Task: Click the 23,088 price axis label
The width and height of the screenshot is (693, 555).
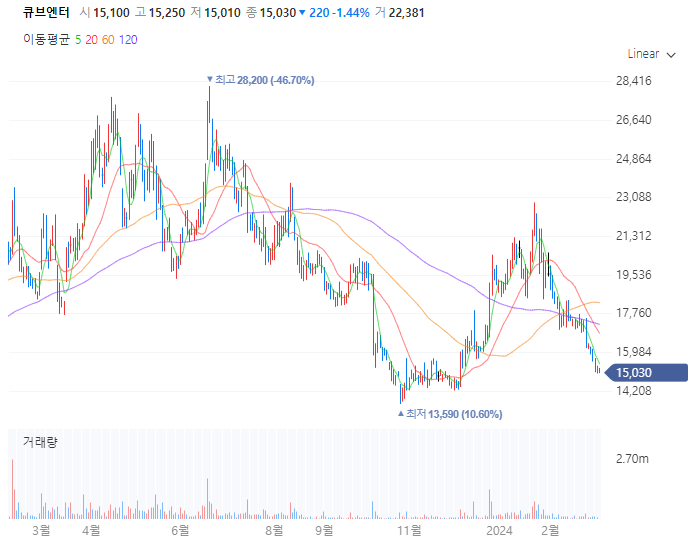Action: pos(634,197)
